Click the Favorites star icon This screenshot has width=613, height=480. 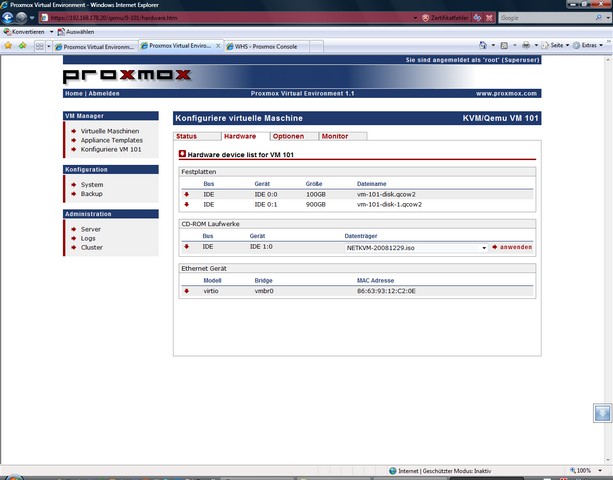8,46
